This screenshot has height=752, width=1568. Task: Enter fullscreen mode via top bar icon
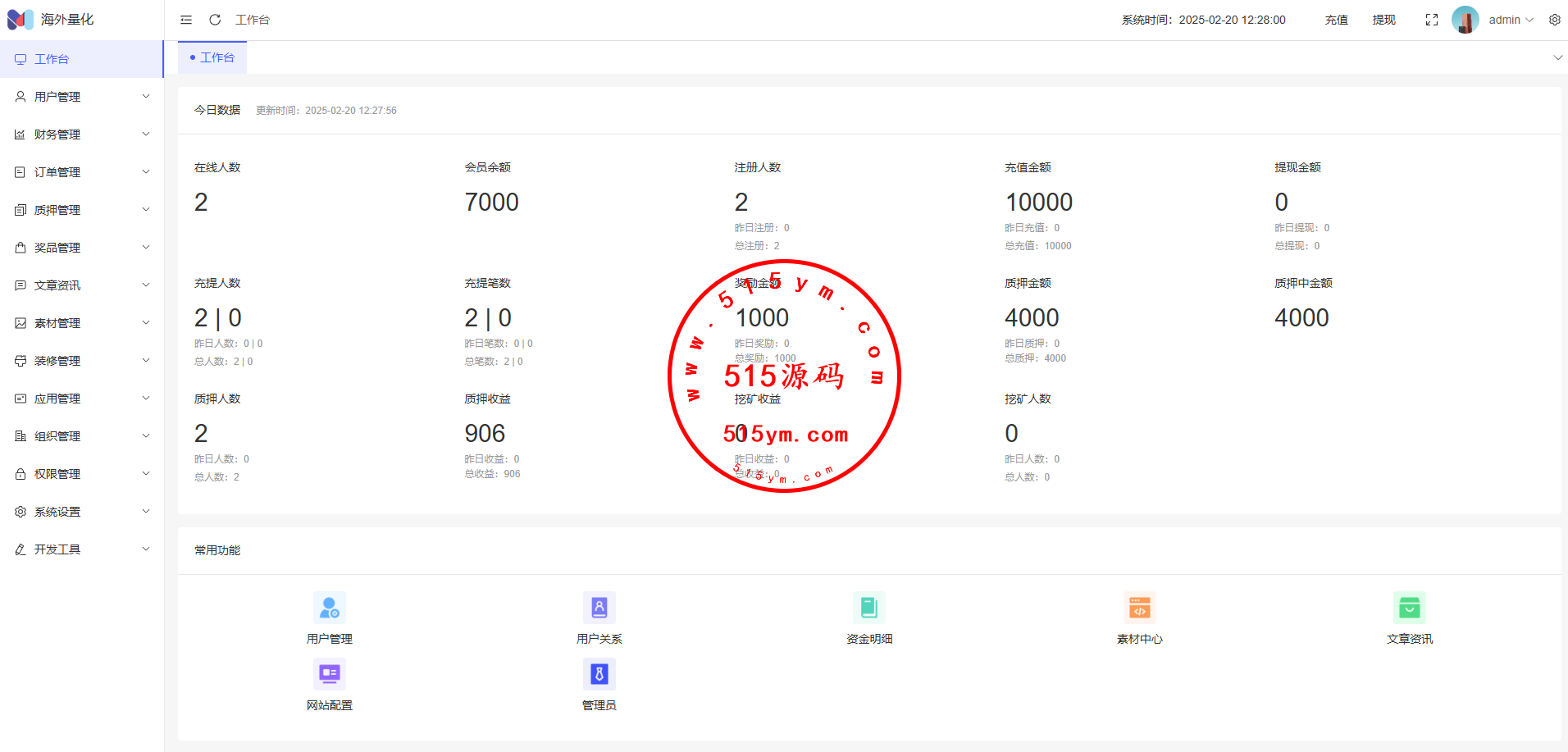tap(1432, 20)
